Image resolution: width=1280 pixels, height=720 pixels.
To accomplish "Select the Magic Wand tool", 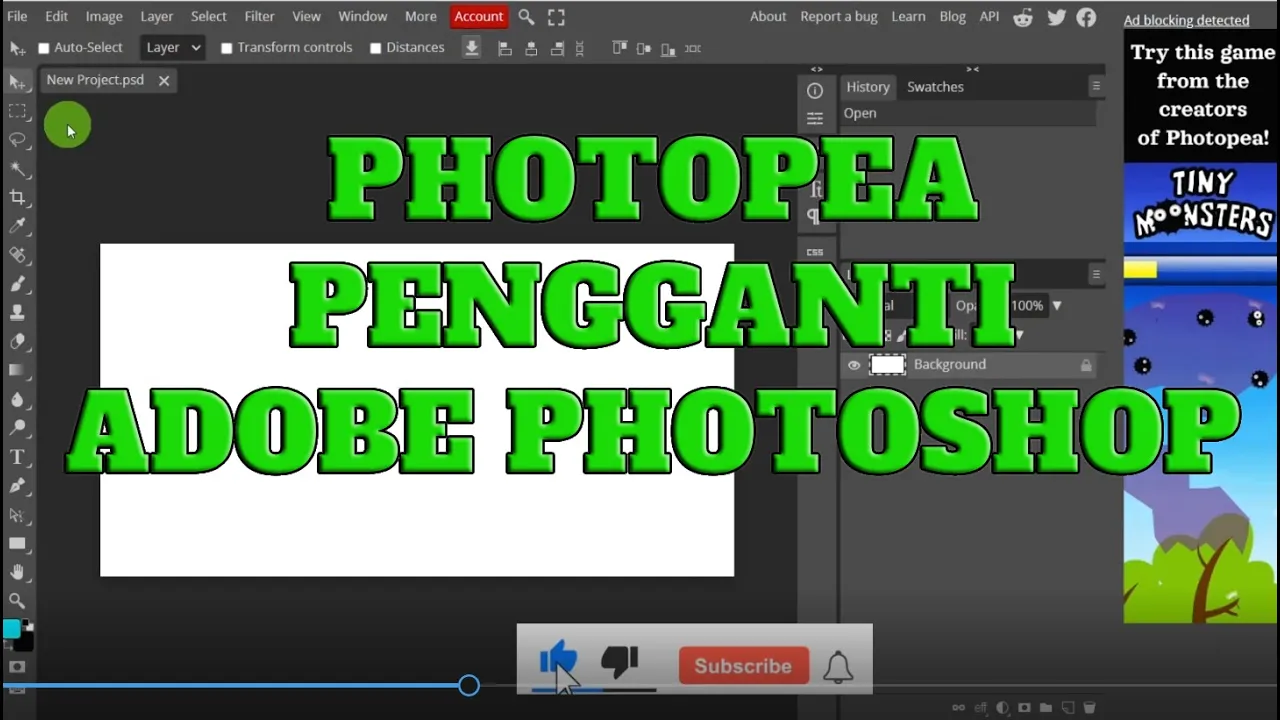I will pos(17,169).
